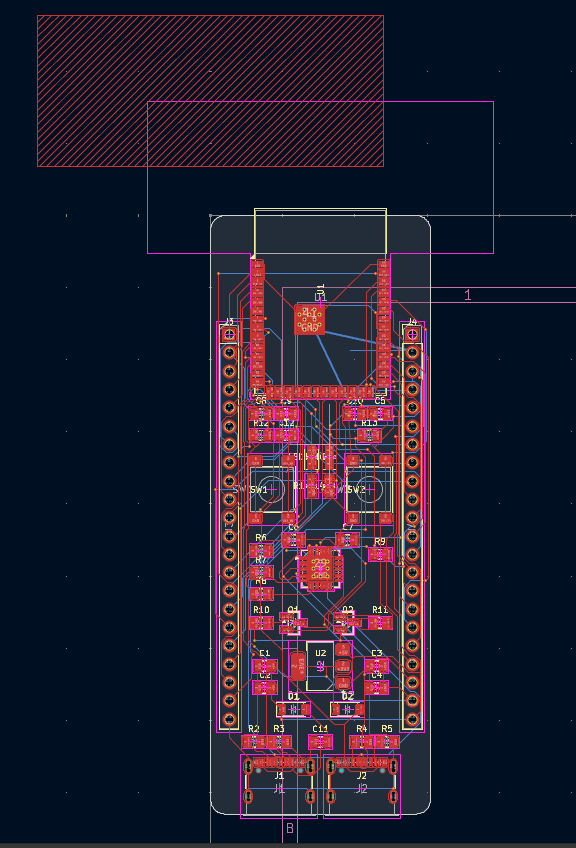Select resistor R4 footprint
This screenshot has height=848, width=576.
(362, 741)
